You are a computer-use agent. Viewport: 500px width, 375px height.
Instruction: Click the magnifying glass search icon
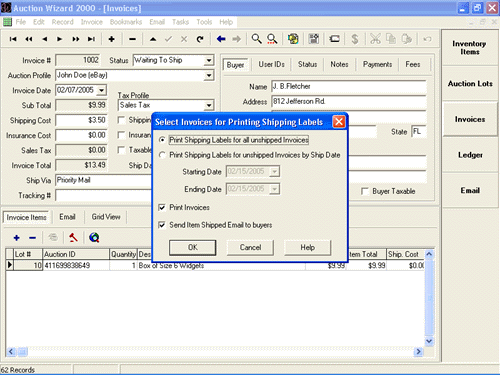coord(256,39)
